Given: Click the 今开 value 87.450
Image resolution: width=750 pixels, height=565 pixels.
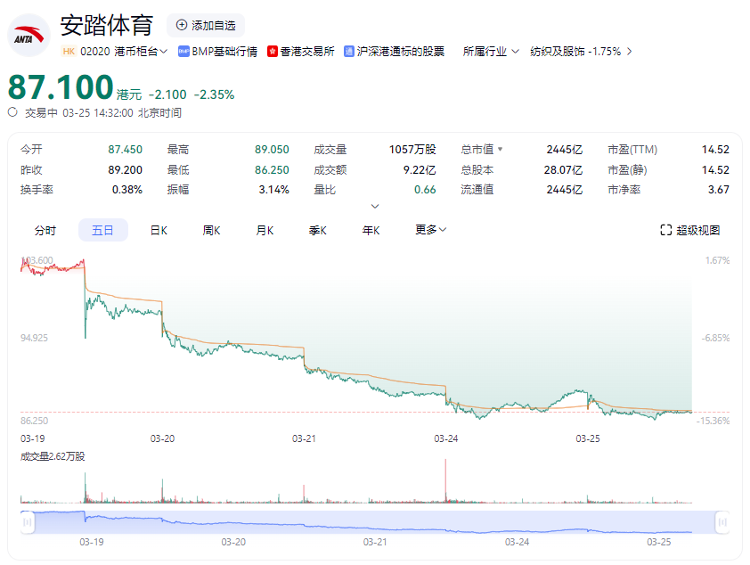Looking at the screenshot, I should point(125,149).
